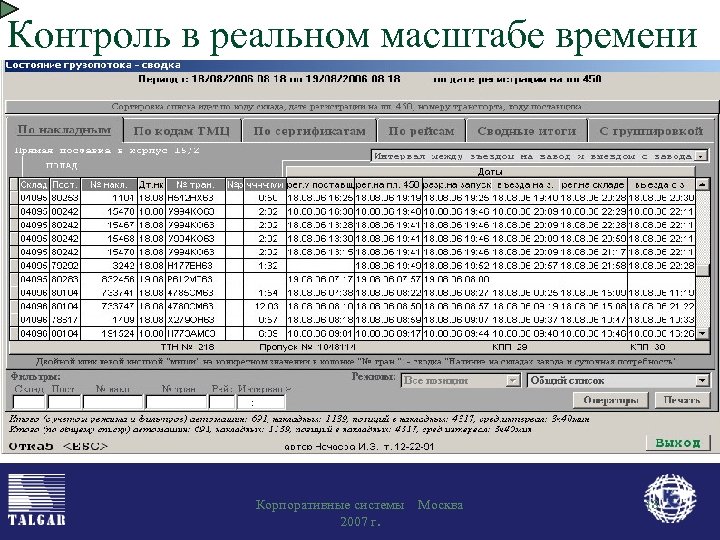This screenshot has width=720, height=540.
Task: Select invoice cell "15467"
Action: [109, 225]
